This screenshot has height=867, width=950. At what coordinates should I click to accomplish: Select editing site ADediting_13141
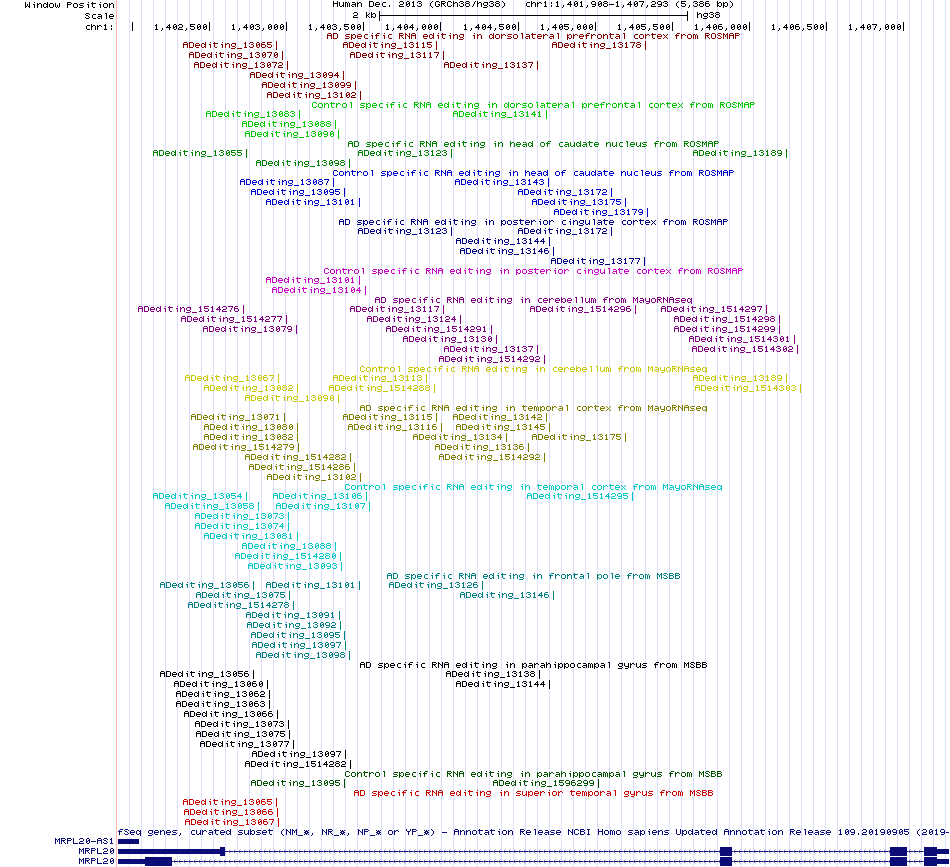click(500, 115)
